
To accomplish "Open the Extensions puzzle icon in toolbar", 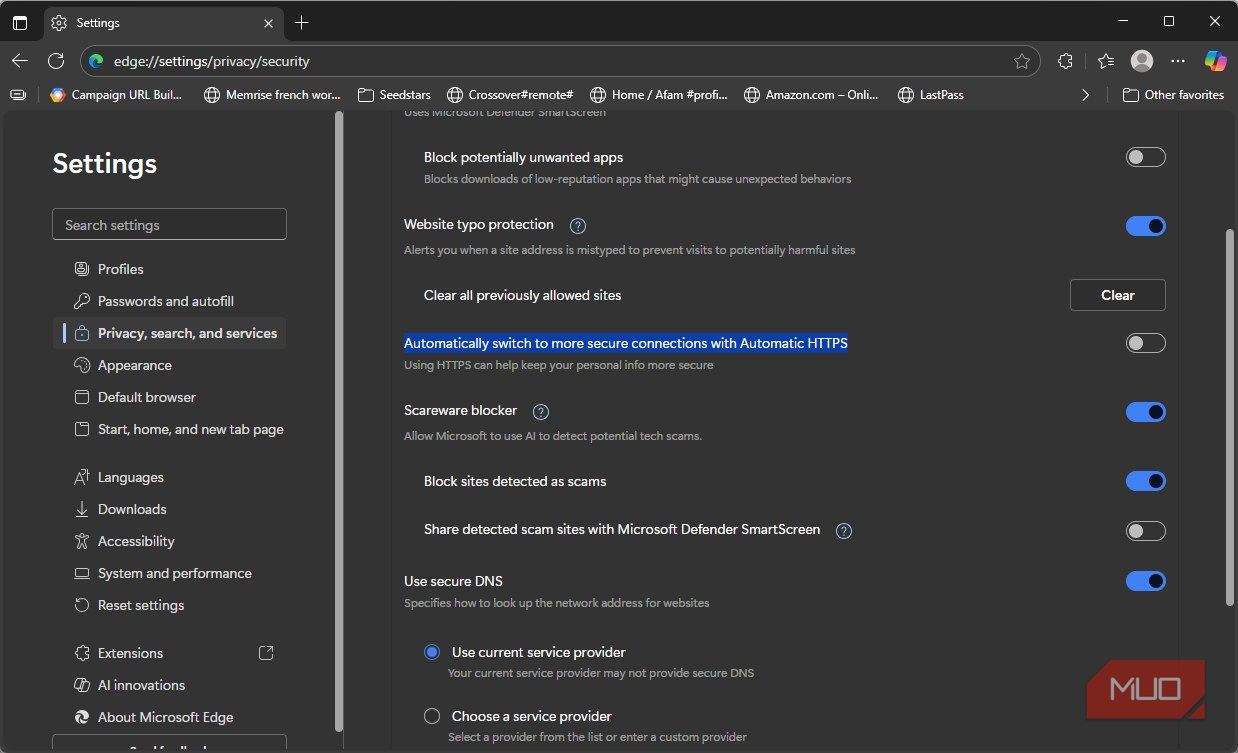I will pyautogui.click(x=1066, y=61).
